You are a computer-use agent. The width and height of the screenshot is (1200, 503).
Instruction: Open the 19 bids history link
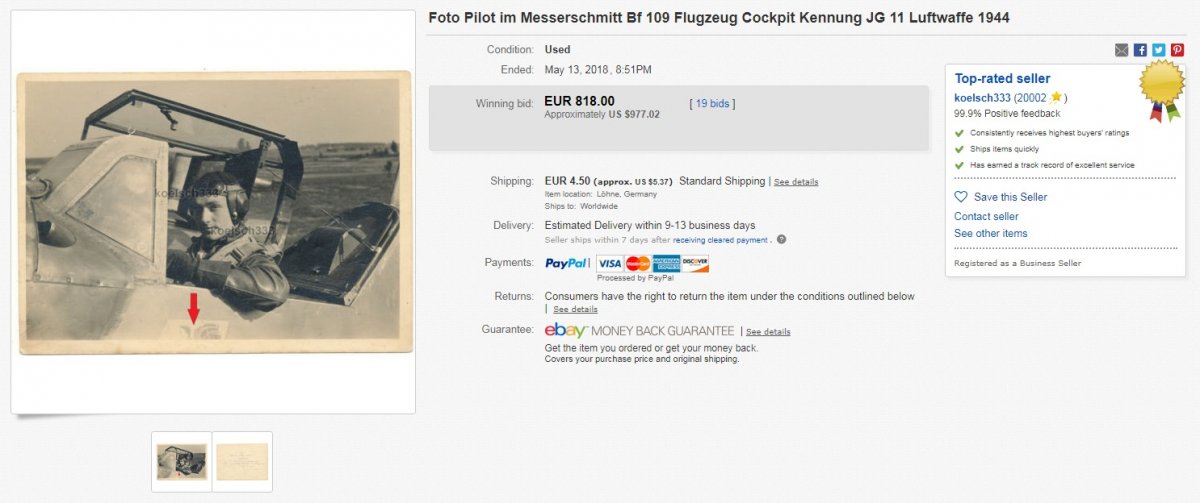pyautogui.click(x=712, y=103)
